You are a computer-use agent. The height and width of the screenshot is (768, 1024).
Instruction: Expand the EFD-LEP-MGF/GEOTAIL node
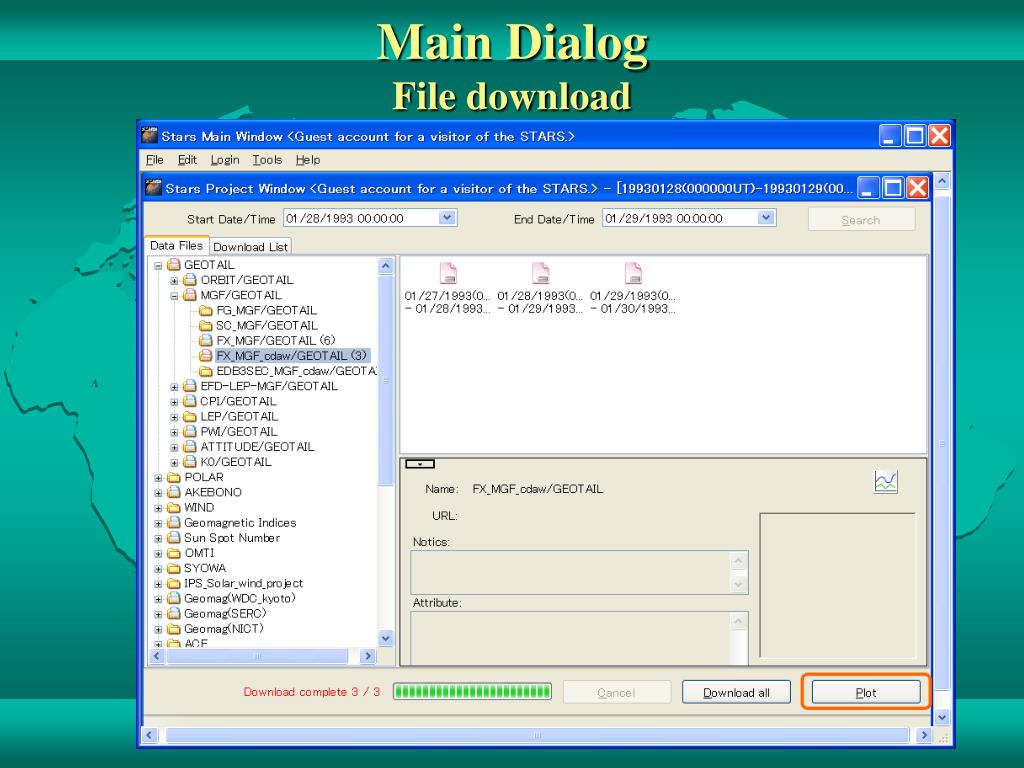click(174, 387)
